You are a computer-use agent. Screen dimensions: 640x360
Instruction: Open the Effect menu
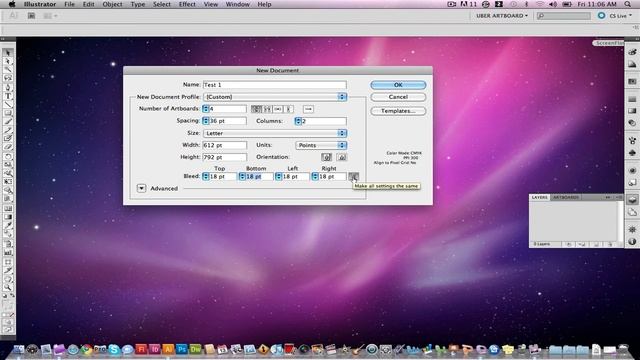coord(187,4)
